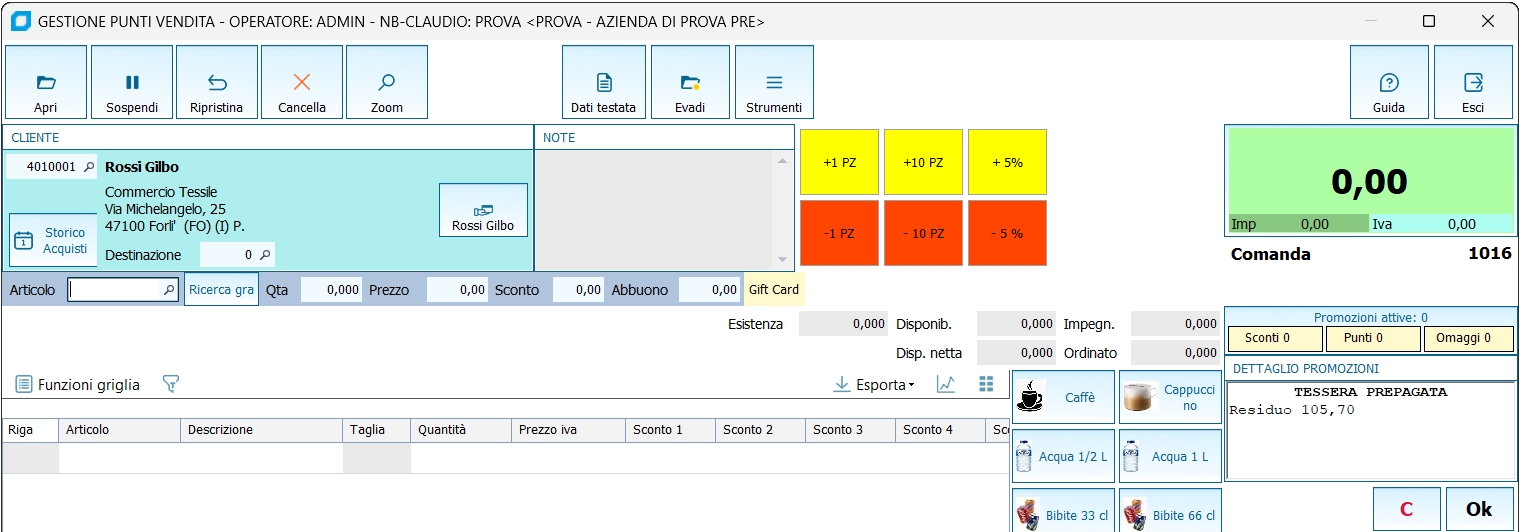Click the yellow +10 PZ button
This screenshot has width=1522, height=532.
[923, 162]
